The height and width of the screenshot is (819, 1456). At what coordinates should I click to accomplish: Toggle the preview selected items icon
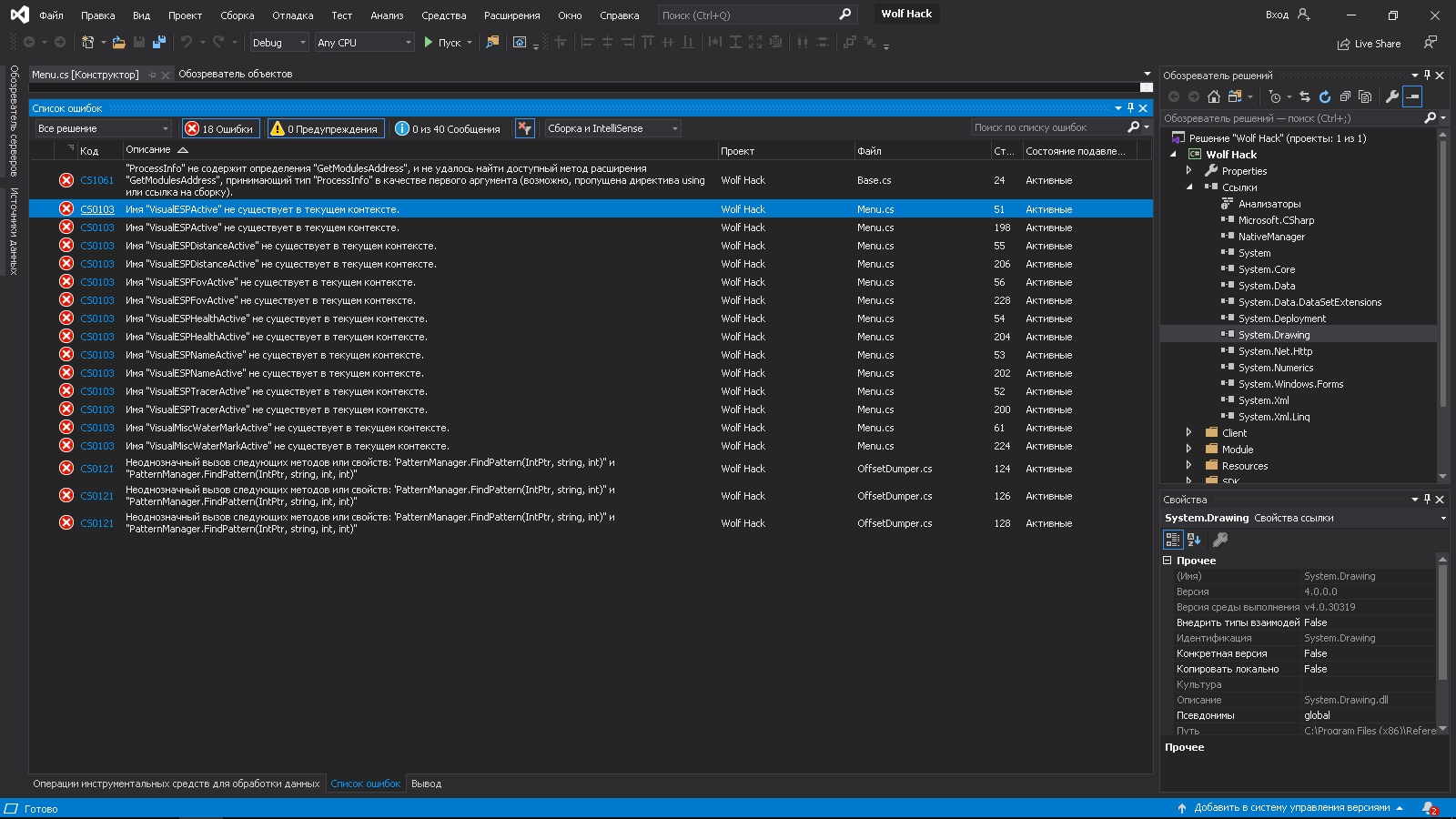click(x=1412, y=96)
